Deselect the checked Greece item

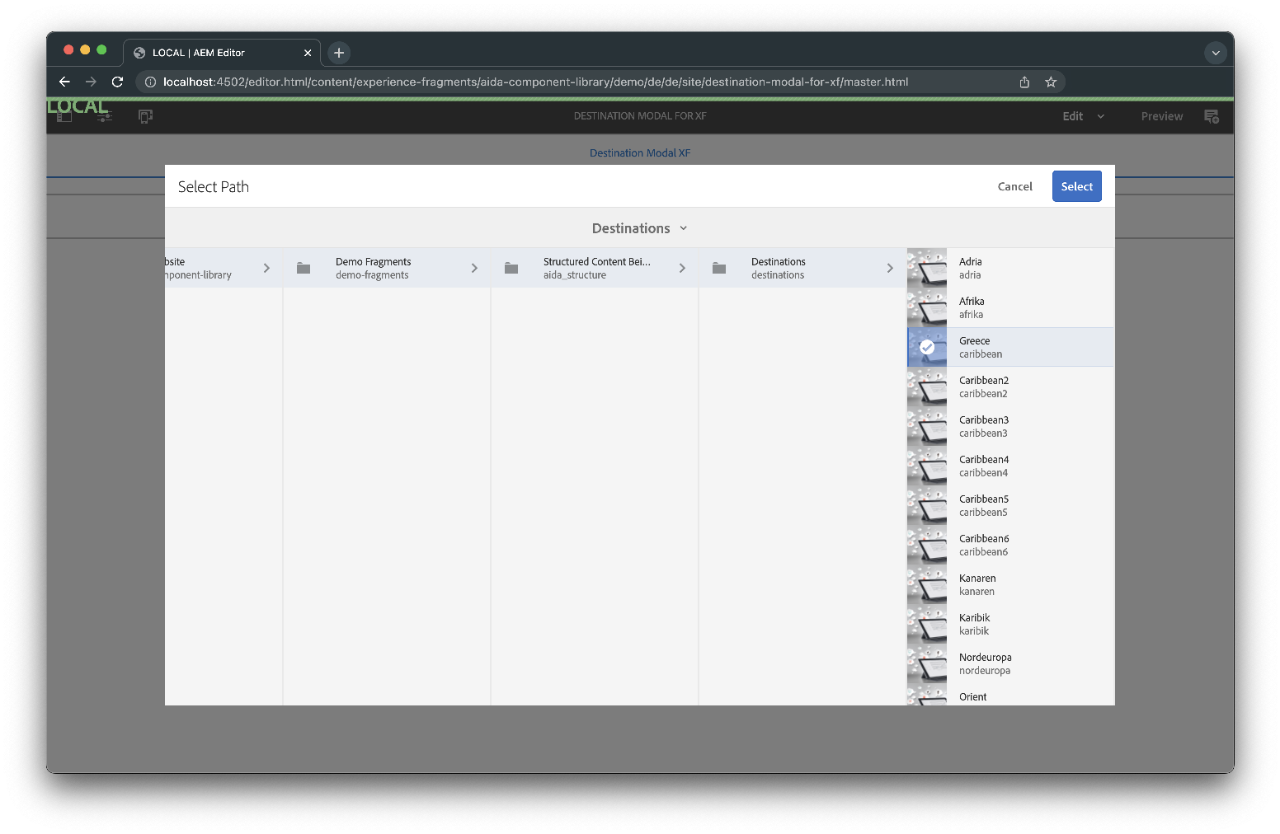click(927, 347)
